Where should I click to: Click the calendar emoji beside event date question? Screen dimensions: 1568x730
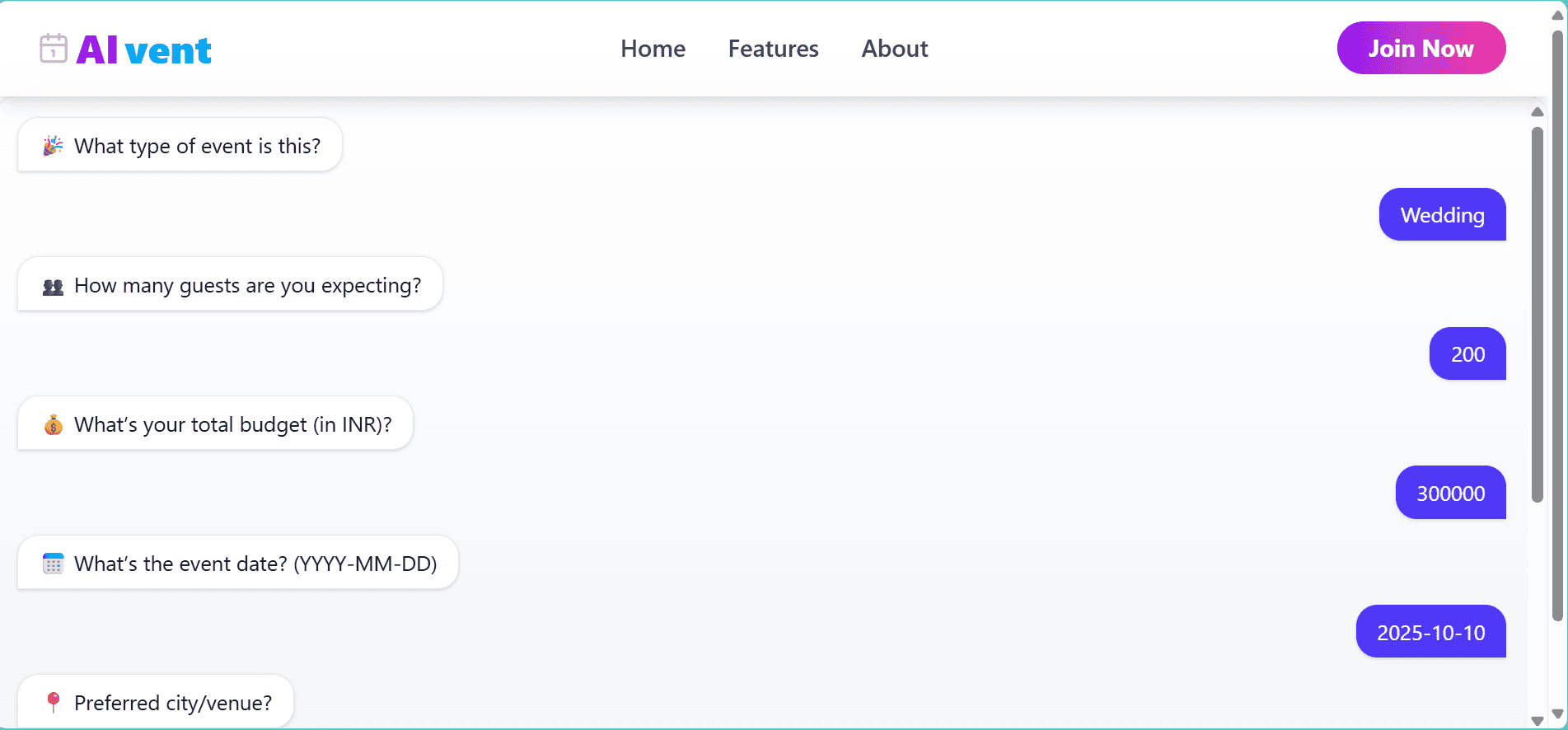53,564
